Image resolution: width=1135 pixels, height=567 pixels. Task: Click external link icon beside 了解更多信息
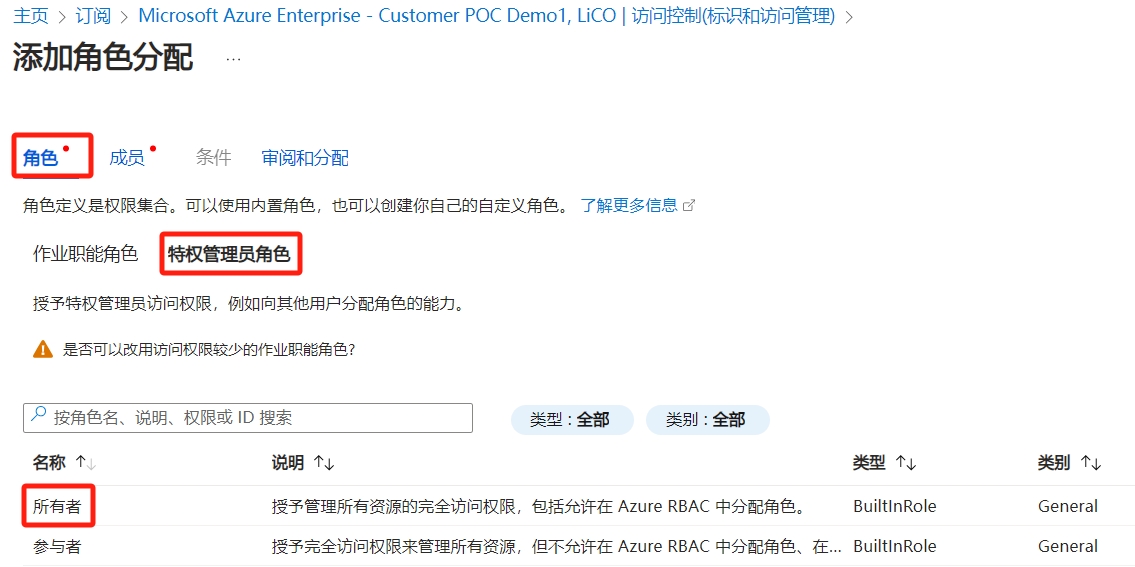pyautogui.click(x=688, y=205)
